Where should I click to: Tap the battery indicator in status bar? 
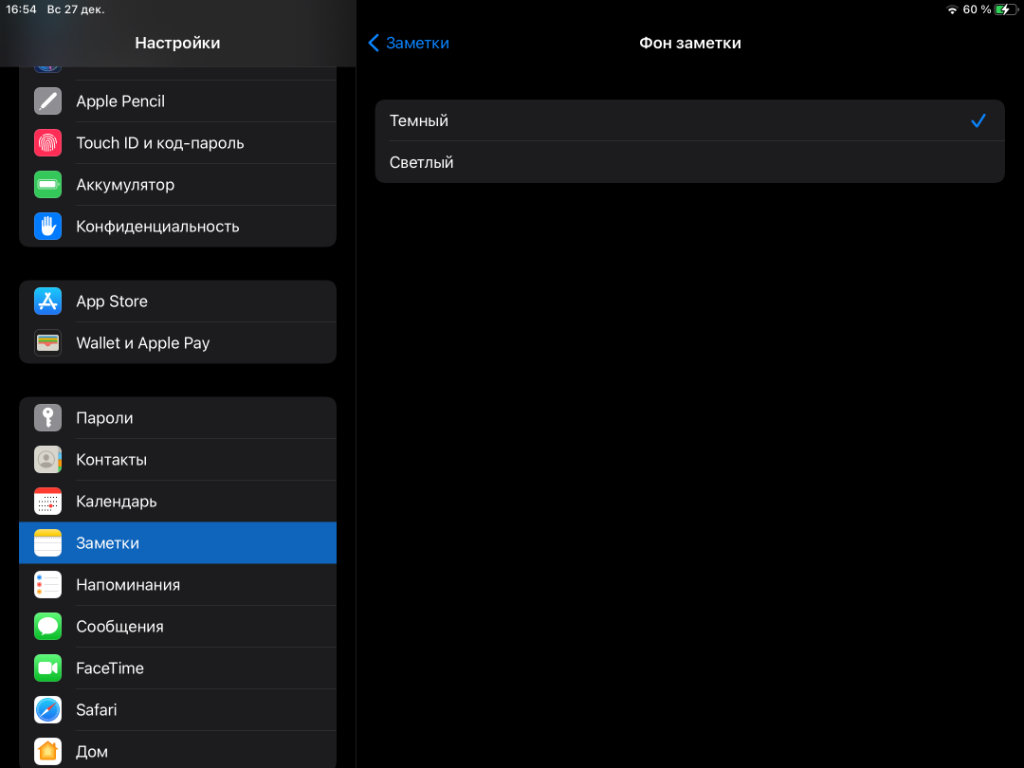point(1003,10)
